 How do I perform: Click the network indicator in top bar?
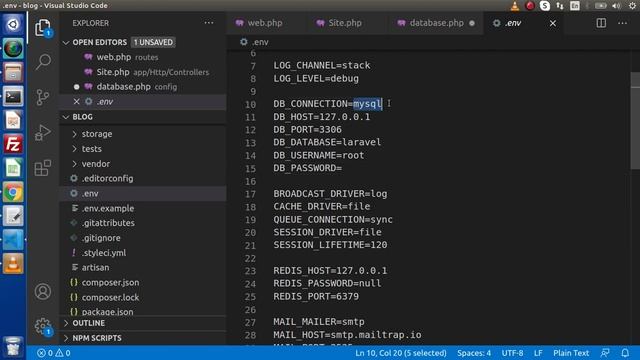tap(560, 6)
